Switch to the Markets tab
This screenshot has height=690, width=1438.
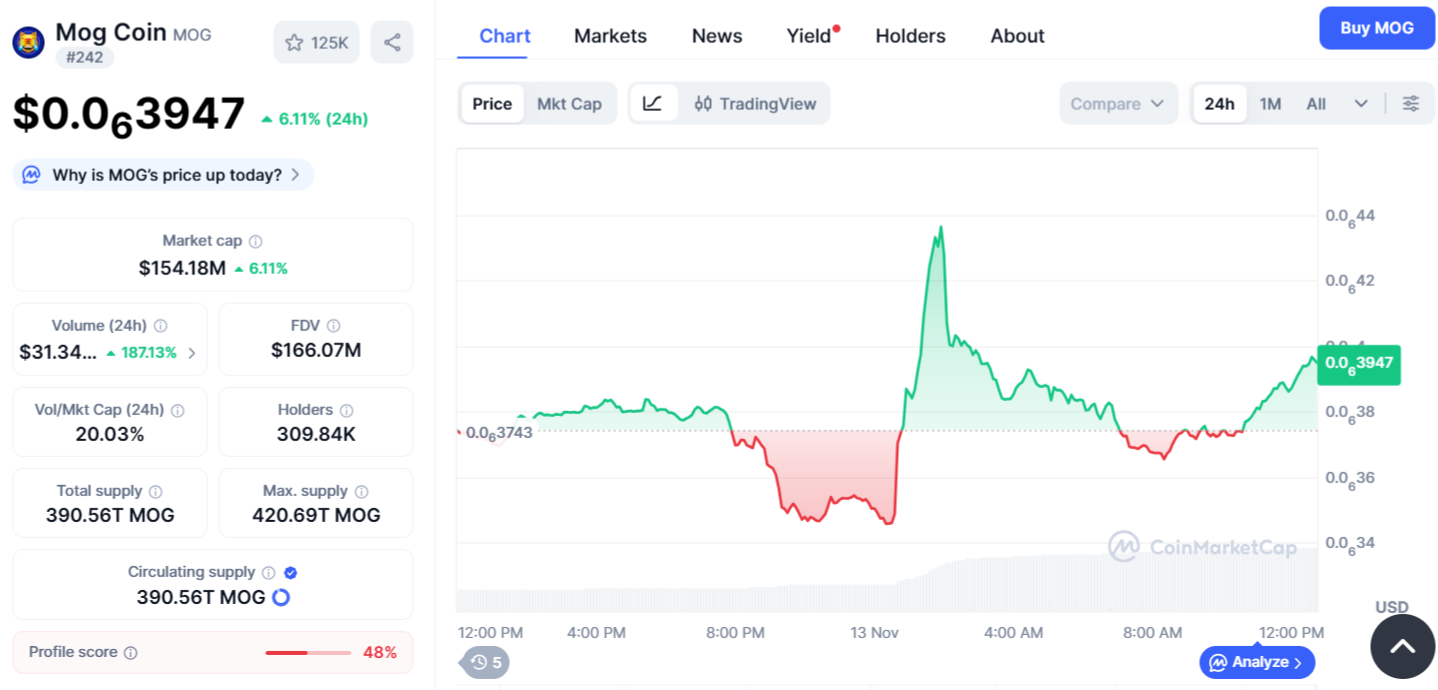610,36
